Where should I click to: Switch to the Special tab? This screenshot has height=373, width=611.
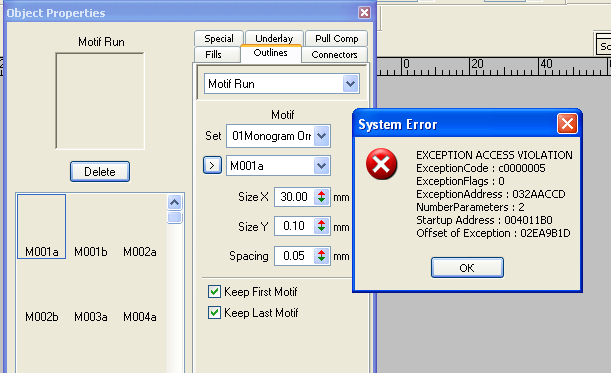pyautogui.click(x=219, y=39)
